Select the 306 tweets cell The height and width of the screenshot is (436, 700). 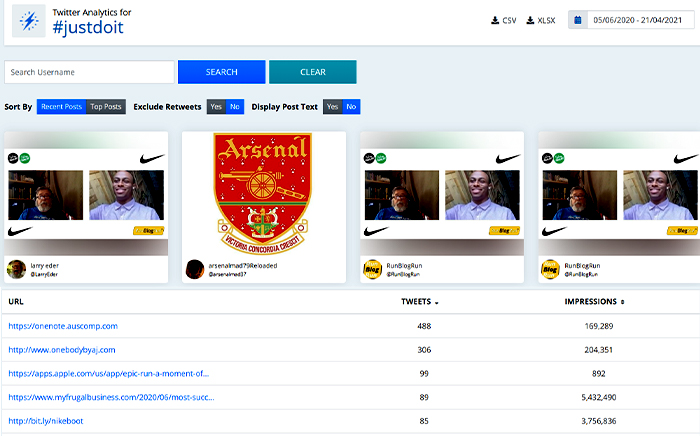(x=424, y=350)
